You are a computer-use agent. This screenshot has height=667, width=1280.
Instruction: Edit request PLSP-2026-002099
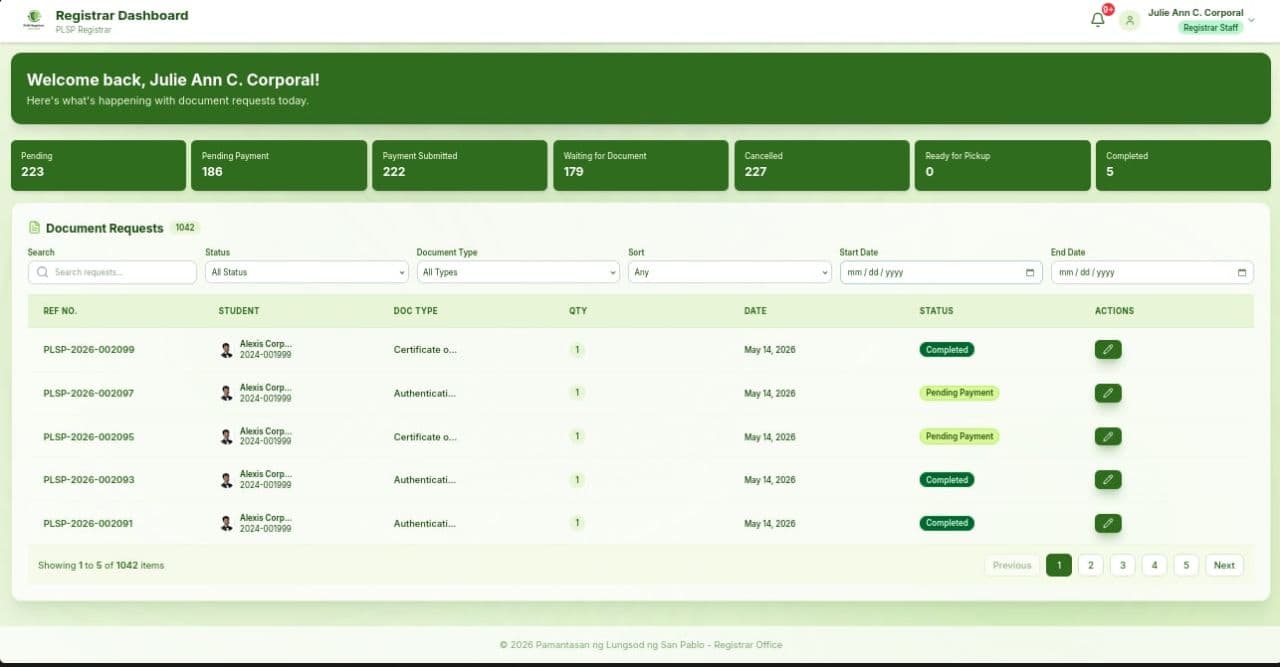click(1108, 349)
